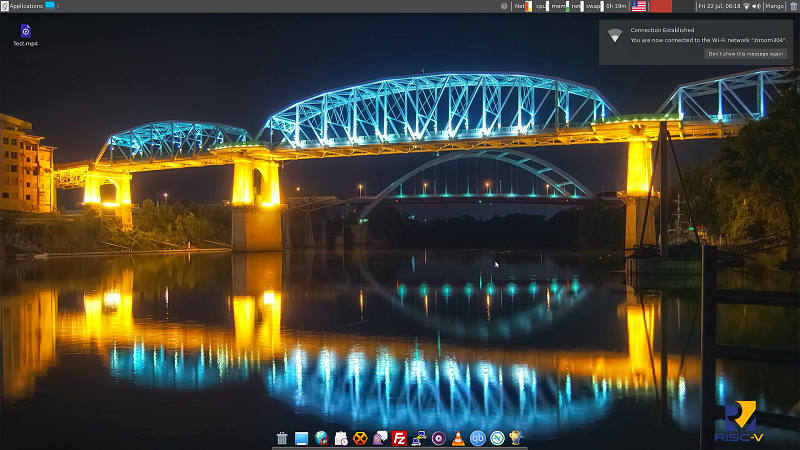Open the US flag keyboard layout switcher
800x450 pixels.
point(639,6)
